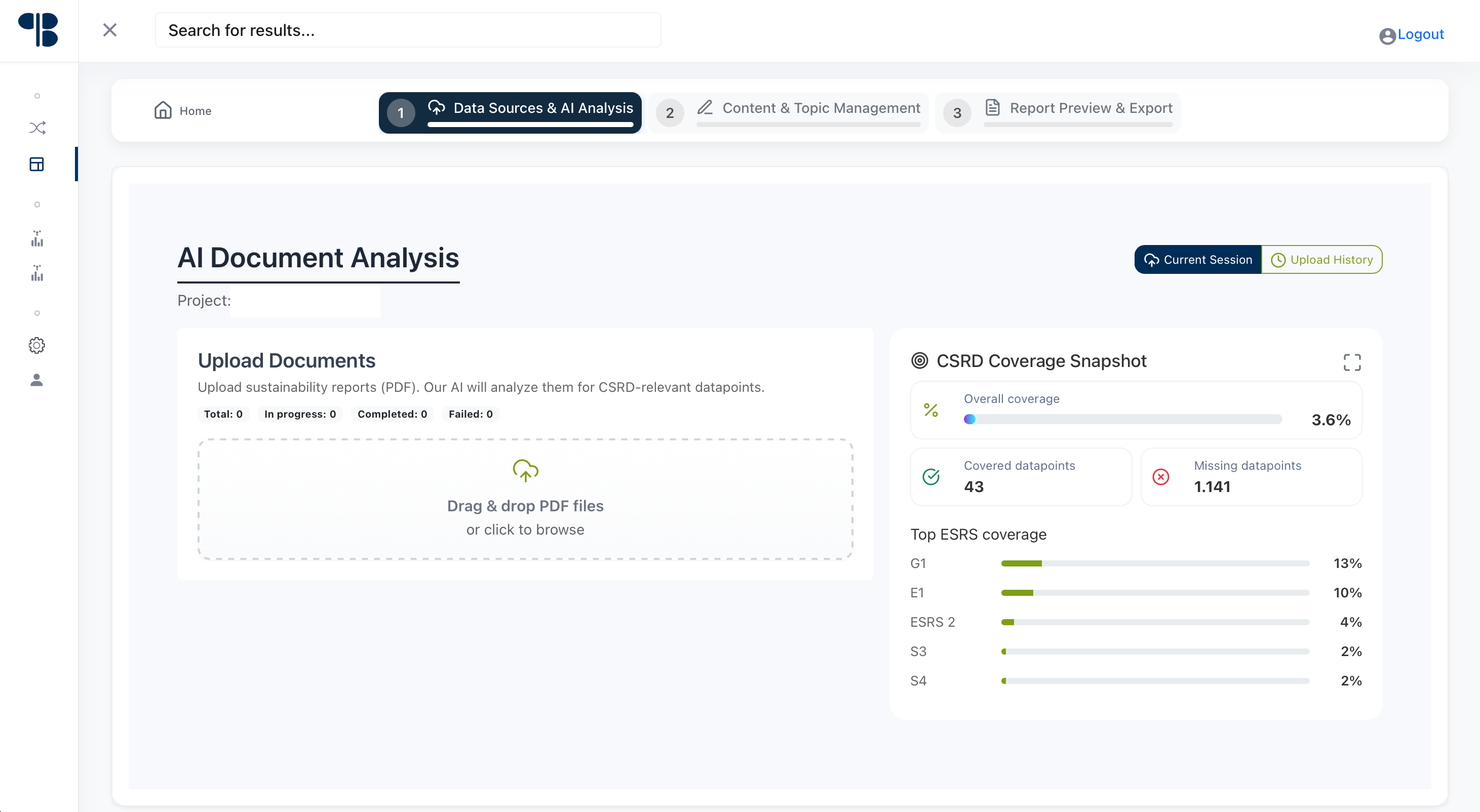1480x812 pixels.
Task: Open the dashboard layout sidebar icon
Action: (37, 164)
